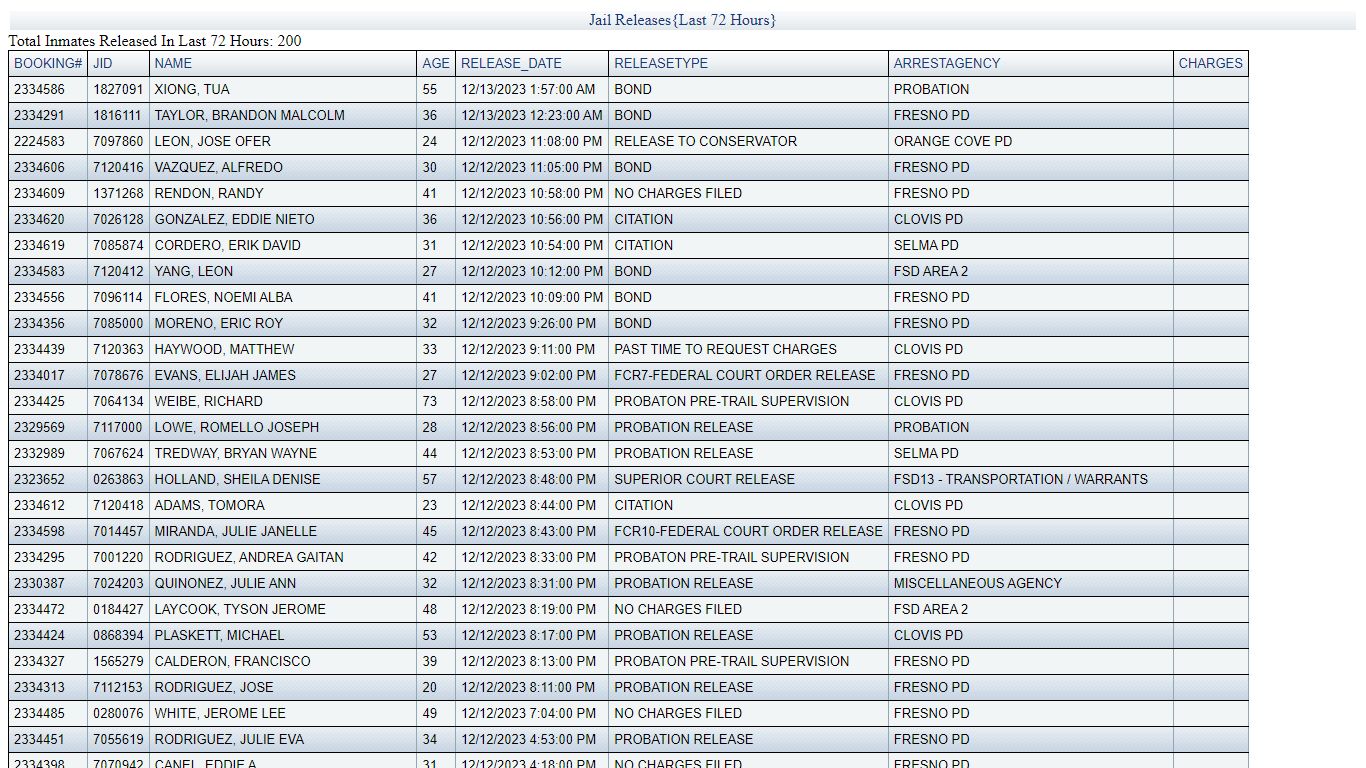Click name ADAMS, TOMORA
The height and width of the screenshot is (768, 1366).
tap(209, 505)
